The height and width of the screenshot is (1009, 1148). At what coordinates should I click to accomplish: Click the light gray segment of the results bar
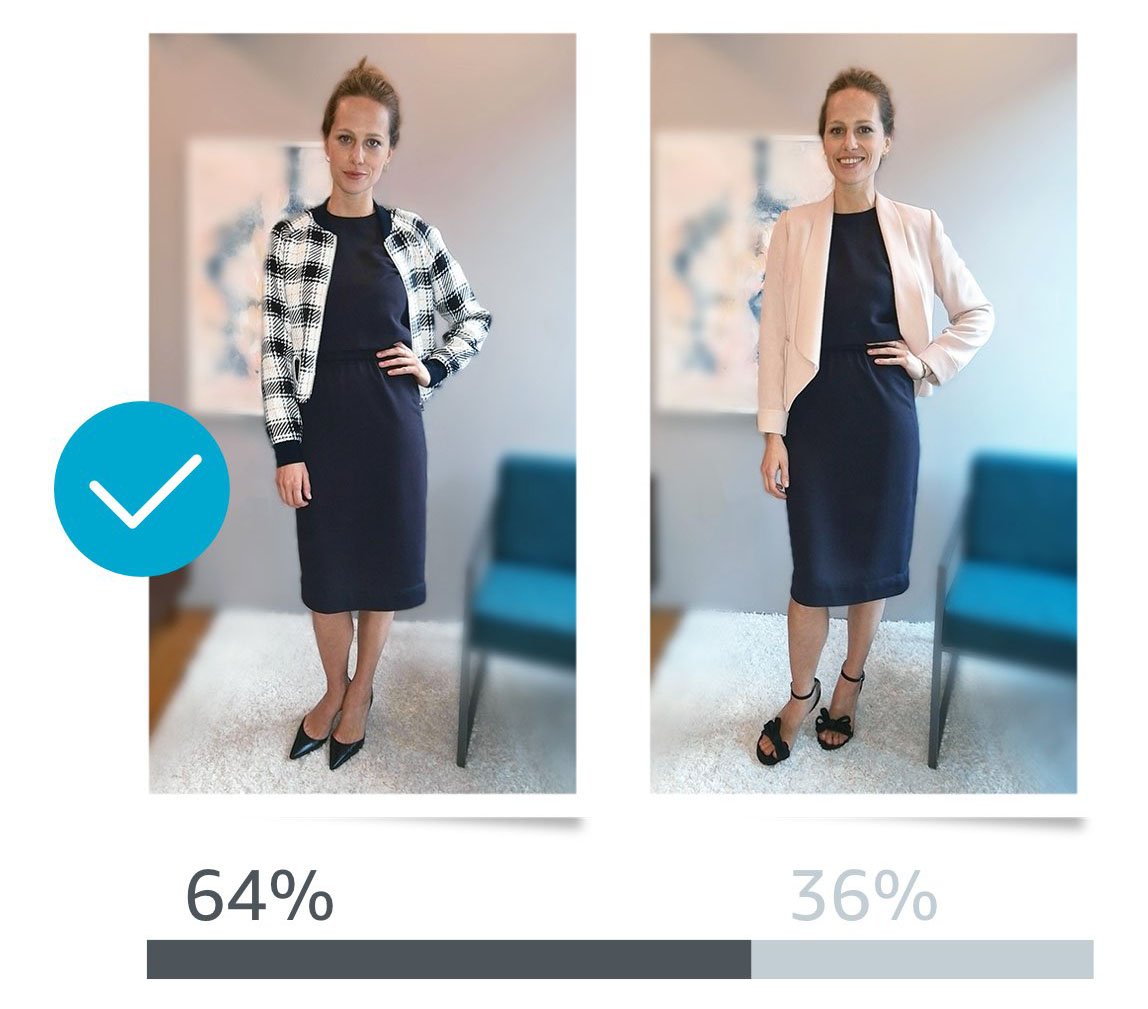click(922, 959)
